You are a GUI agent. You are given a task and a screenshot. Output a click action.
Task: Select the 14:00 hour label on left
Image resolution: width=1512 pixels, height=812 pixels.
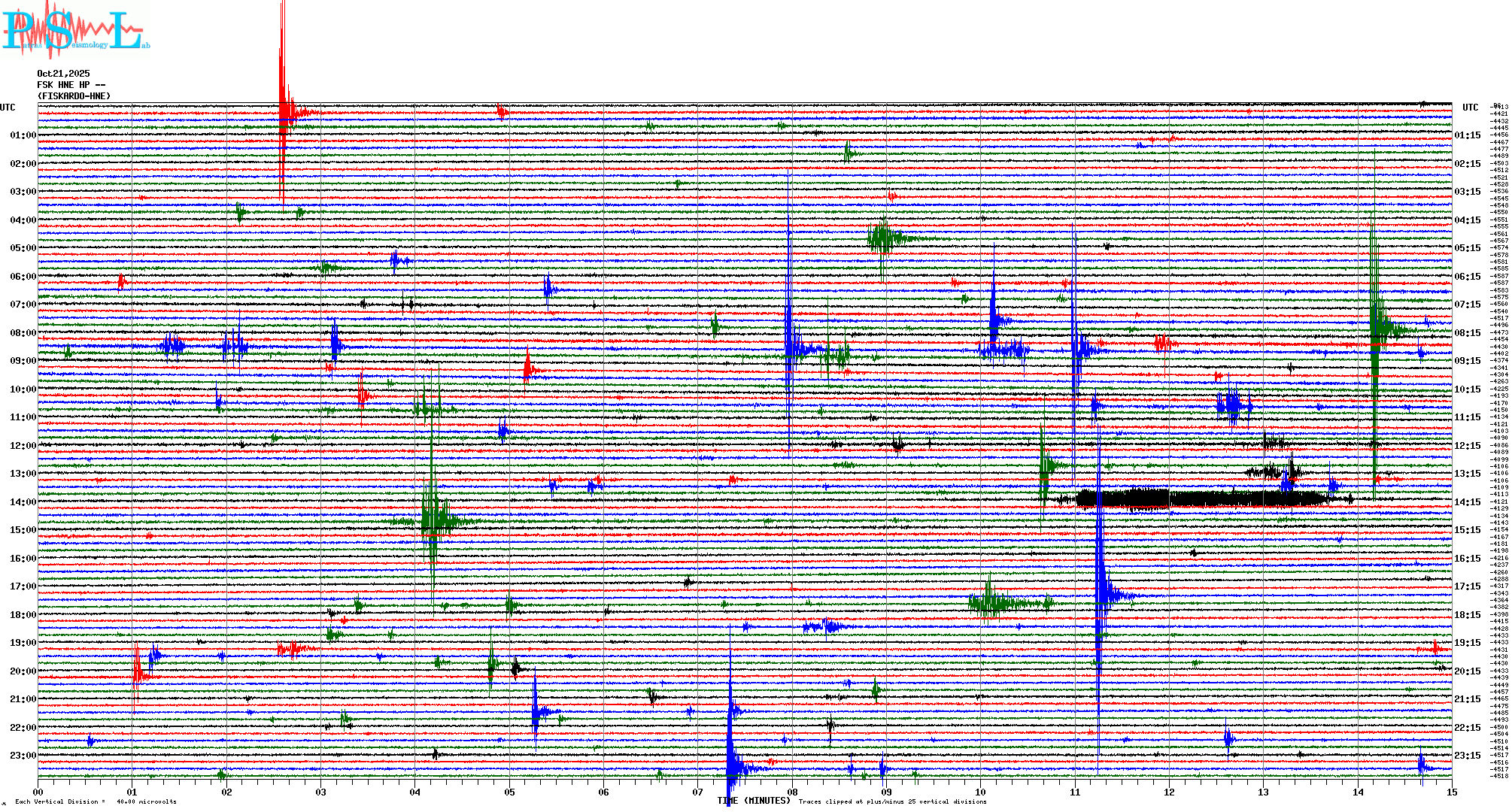pos(23,502)
